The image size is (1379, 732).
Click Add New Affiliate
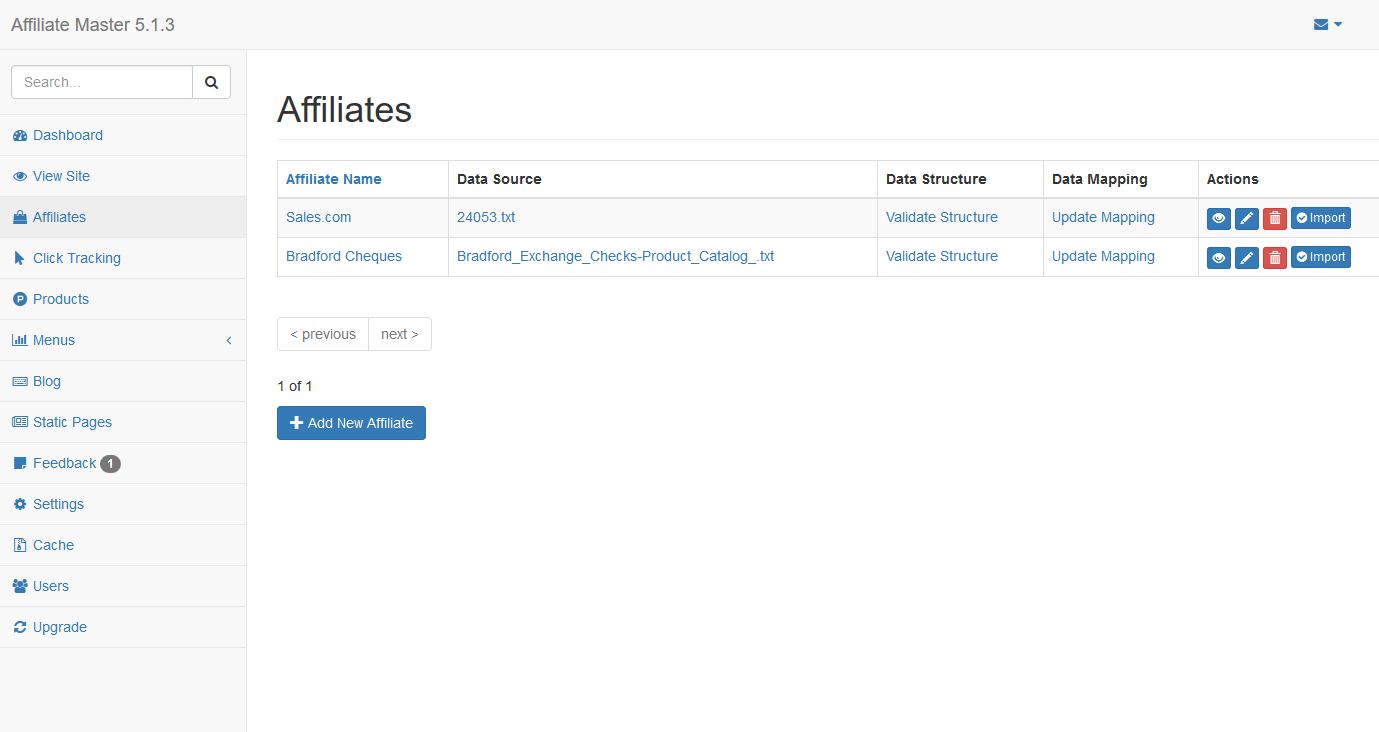351,423
